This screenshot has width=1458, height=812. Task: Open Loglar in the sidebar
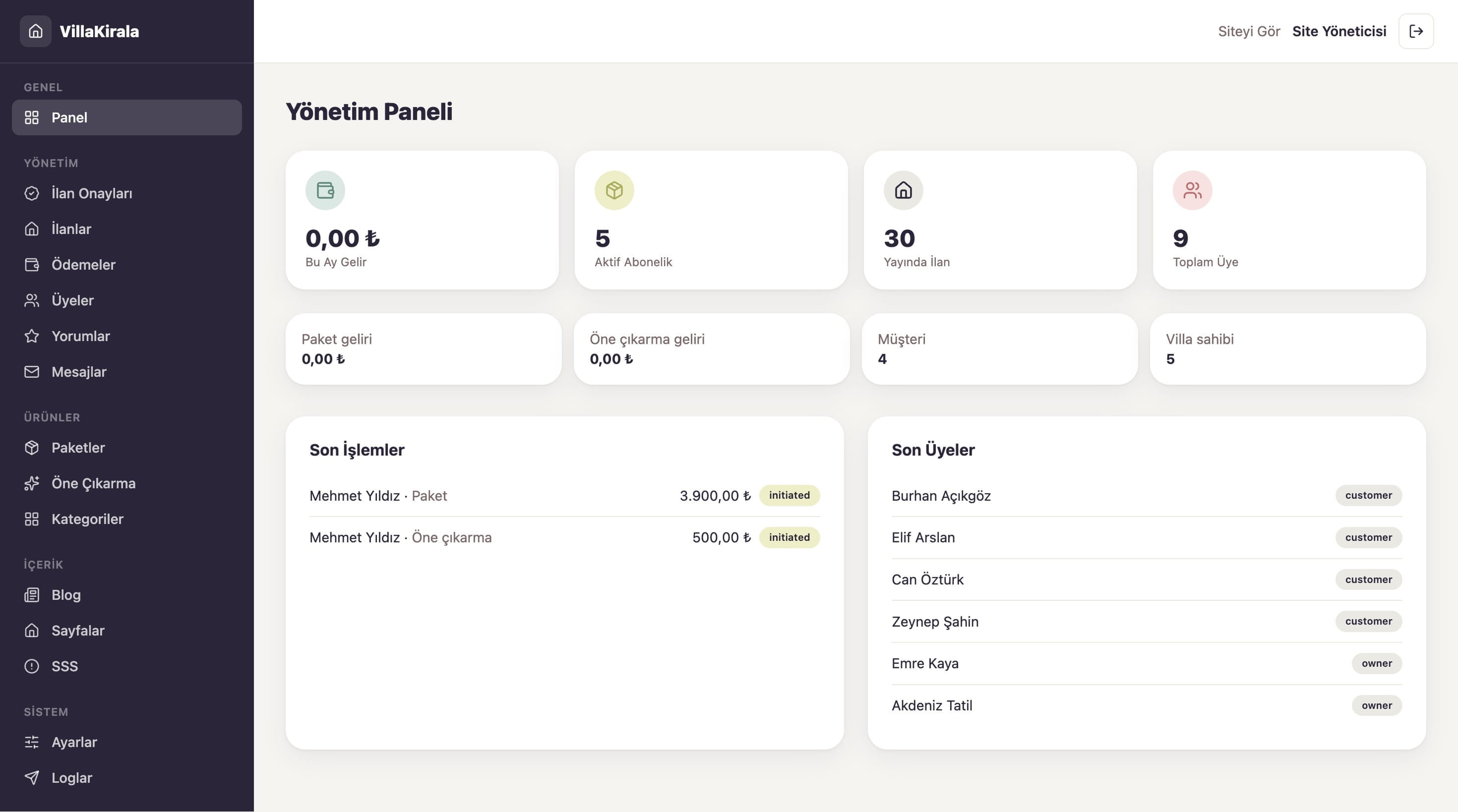pyautogui.click(x=127, y=777)
